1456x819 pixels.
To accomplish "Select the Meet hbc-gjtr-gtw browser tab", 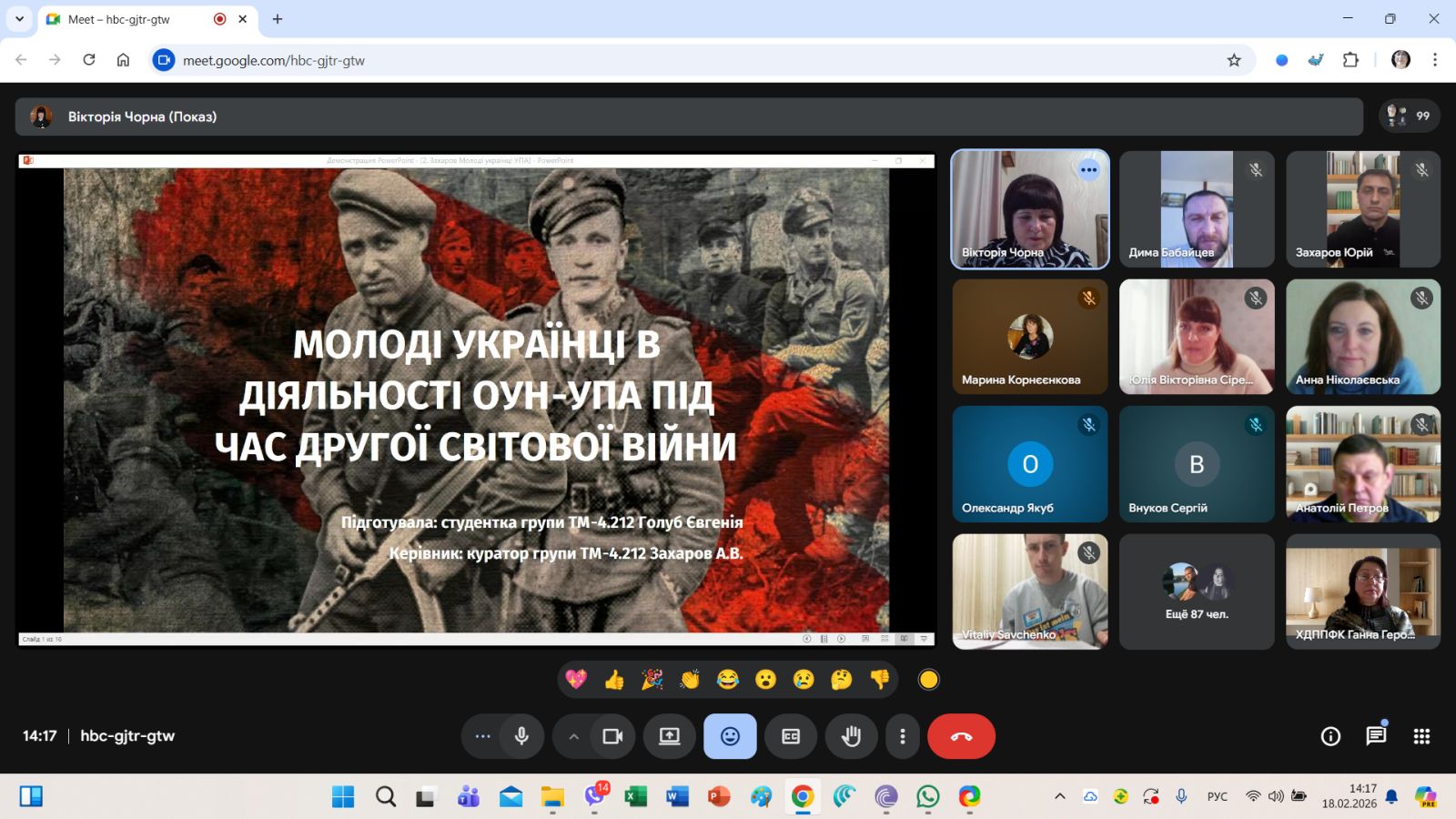I will (127, 19).
